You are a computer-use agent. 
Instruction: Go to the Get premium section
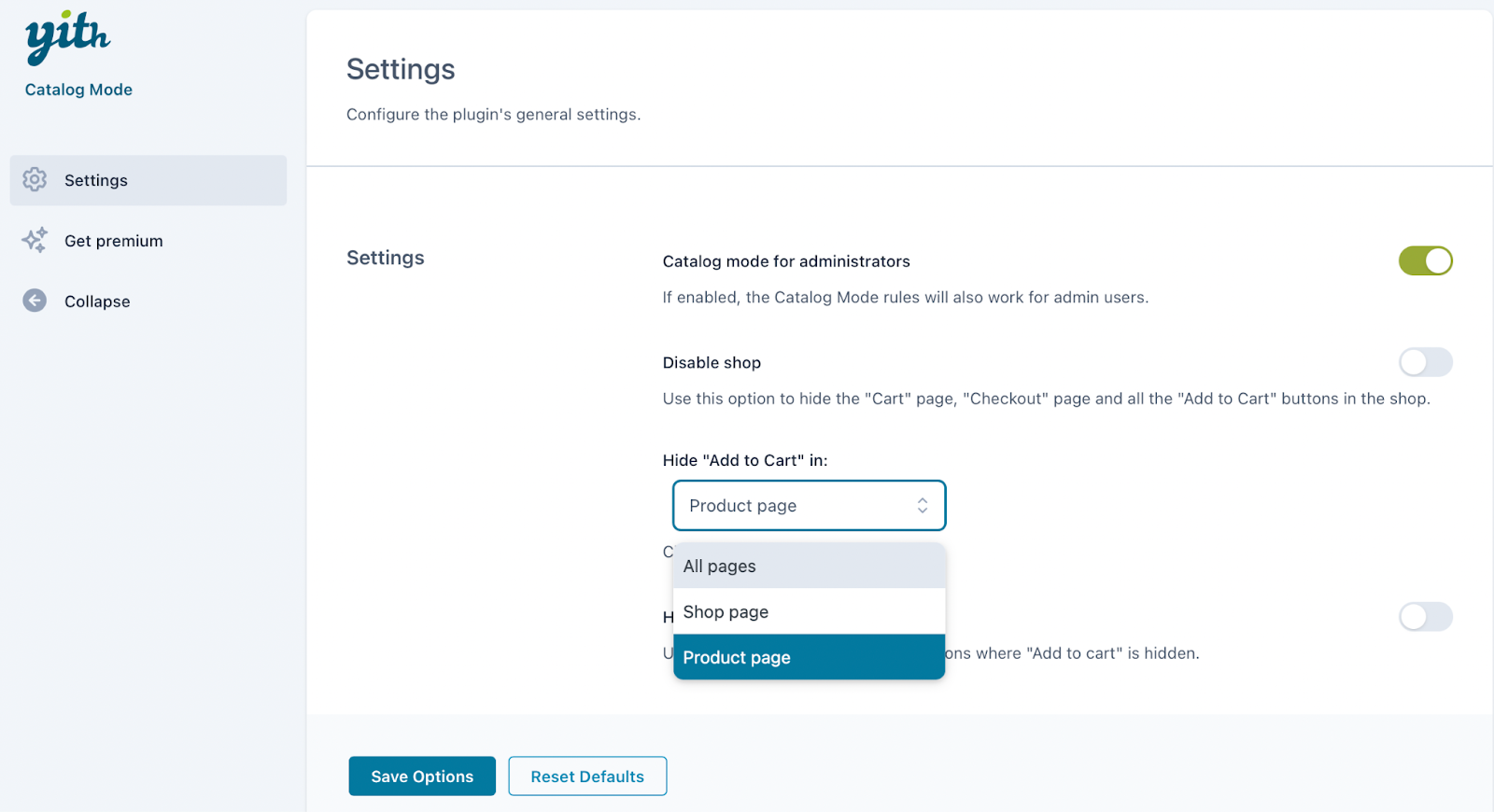113,240
